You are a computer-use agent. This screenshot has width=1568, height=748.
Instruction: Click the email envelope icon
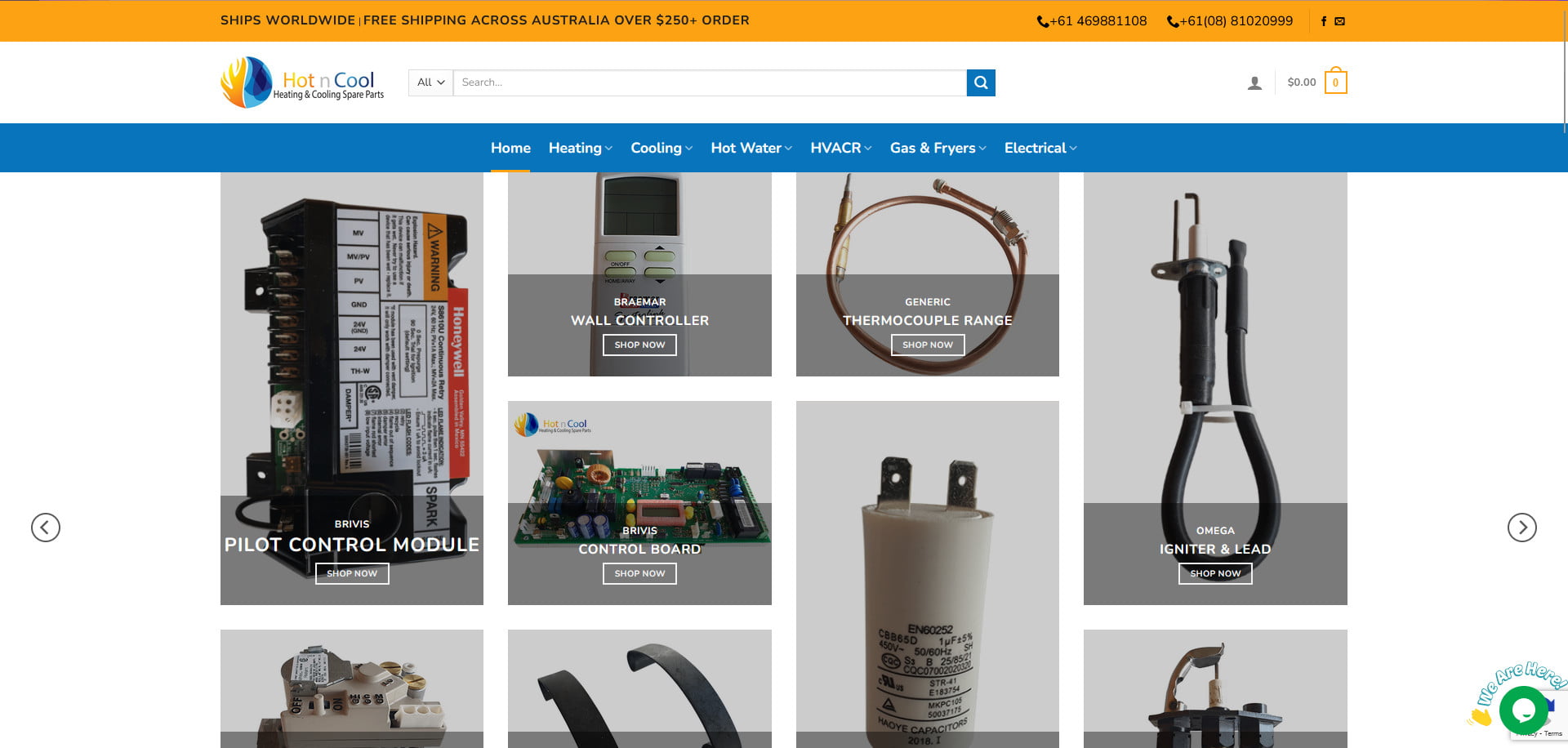click(1340, 21)
